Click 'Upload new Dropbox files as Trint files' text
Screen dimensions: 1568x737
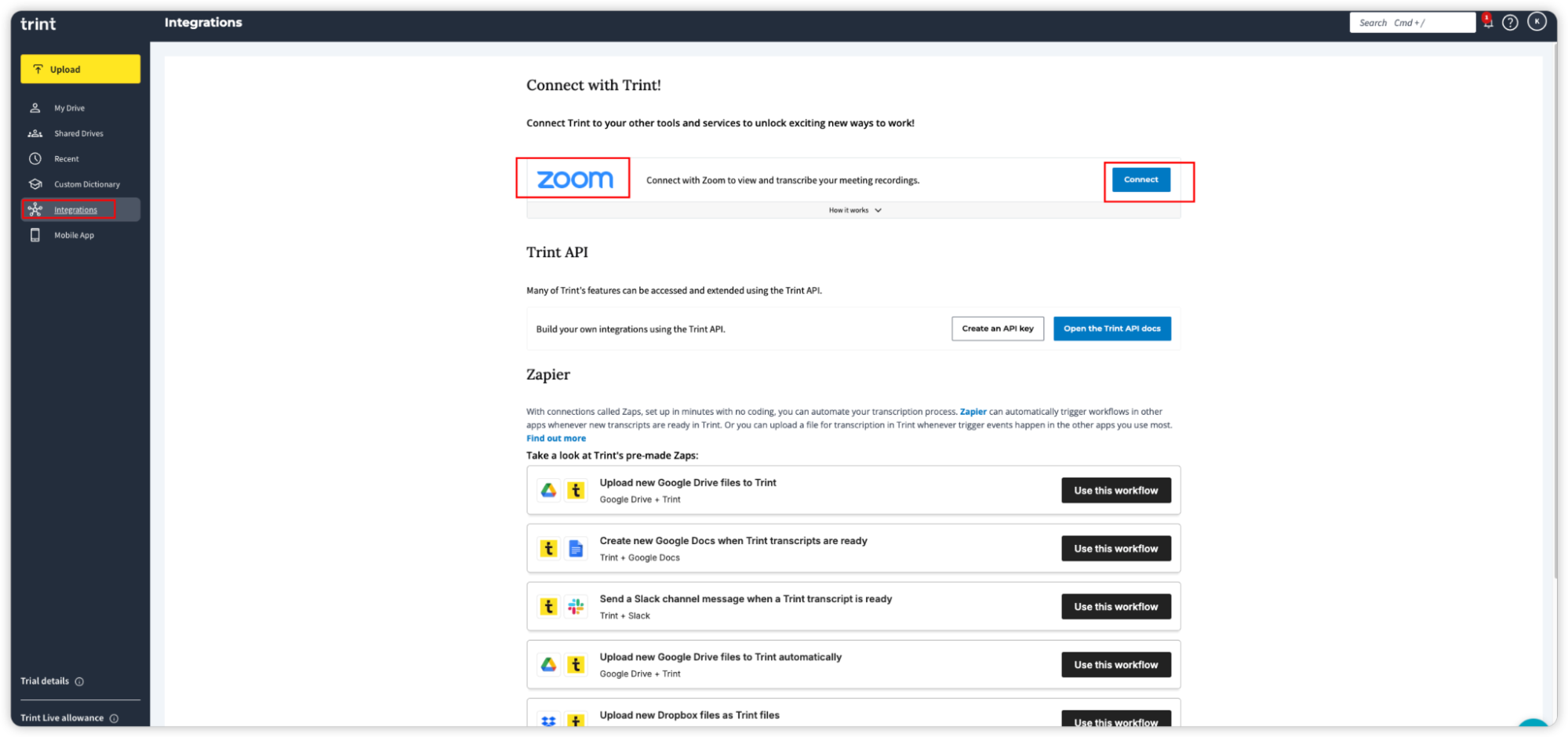point(689,715)
